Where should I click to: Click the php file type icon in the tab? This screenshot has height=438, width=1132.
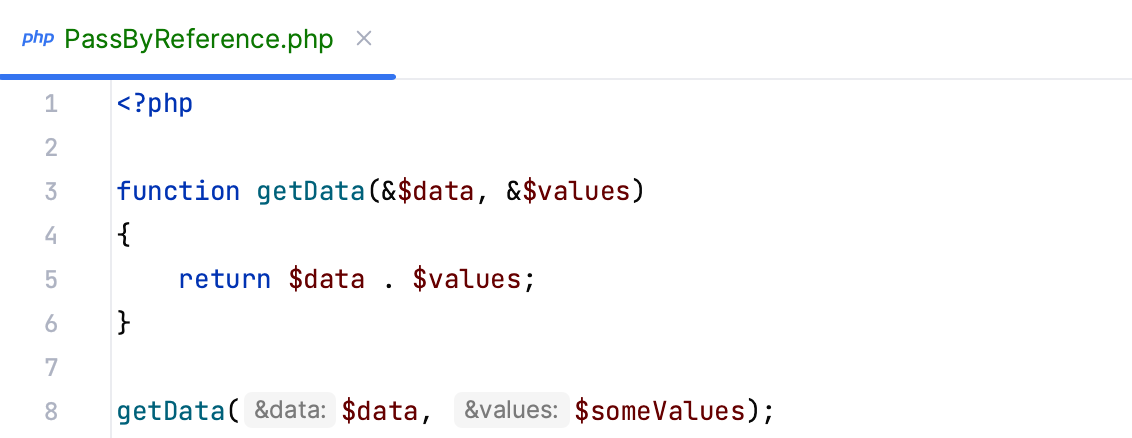[x=37, y=39]
